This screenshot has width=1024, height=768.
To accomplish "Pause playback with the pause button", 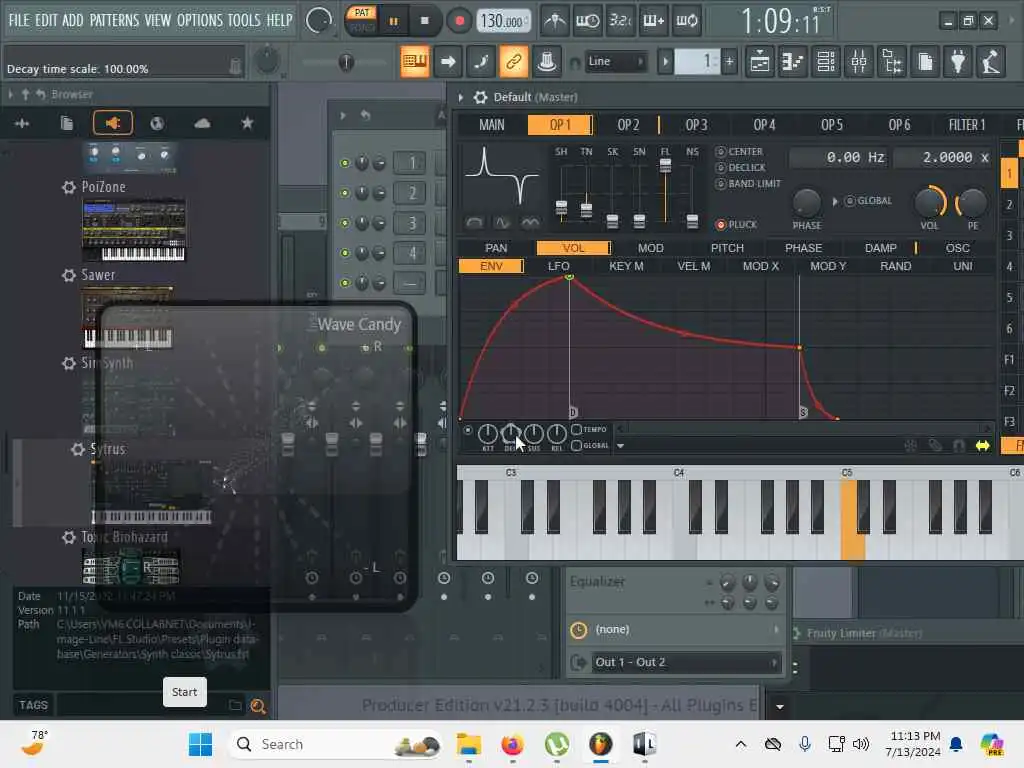I will (393, 21).
